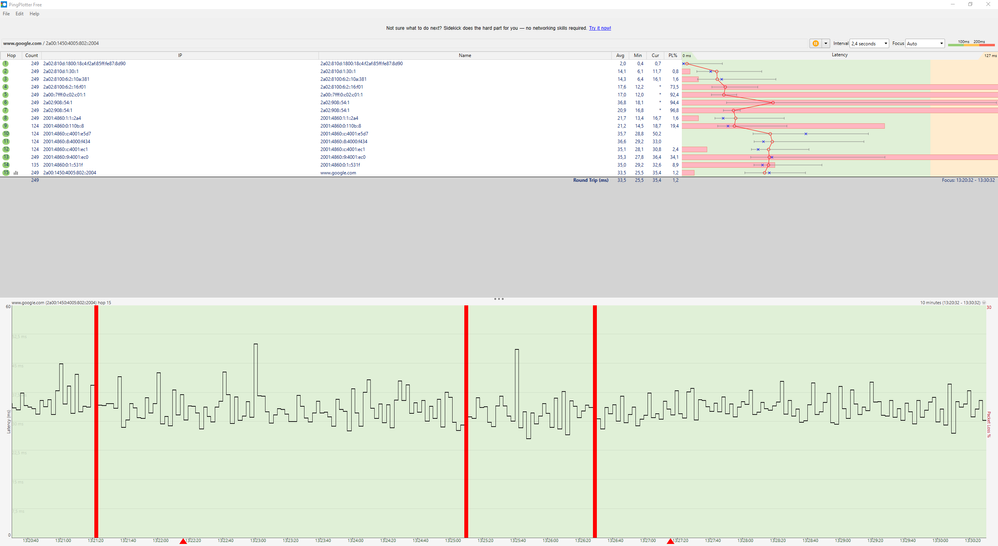The width and height of the screenshot is (998, 546).
Task: Follow the 'Try it now!' link
Action: click(x=600, y=28)
